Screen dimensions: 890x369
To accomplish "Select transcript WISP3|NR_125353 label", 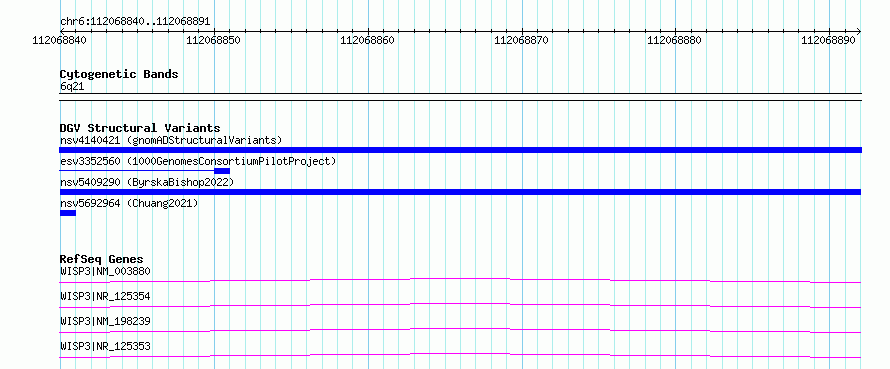I will (105, 346).
